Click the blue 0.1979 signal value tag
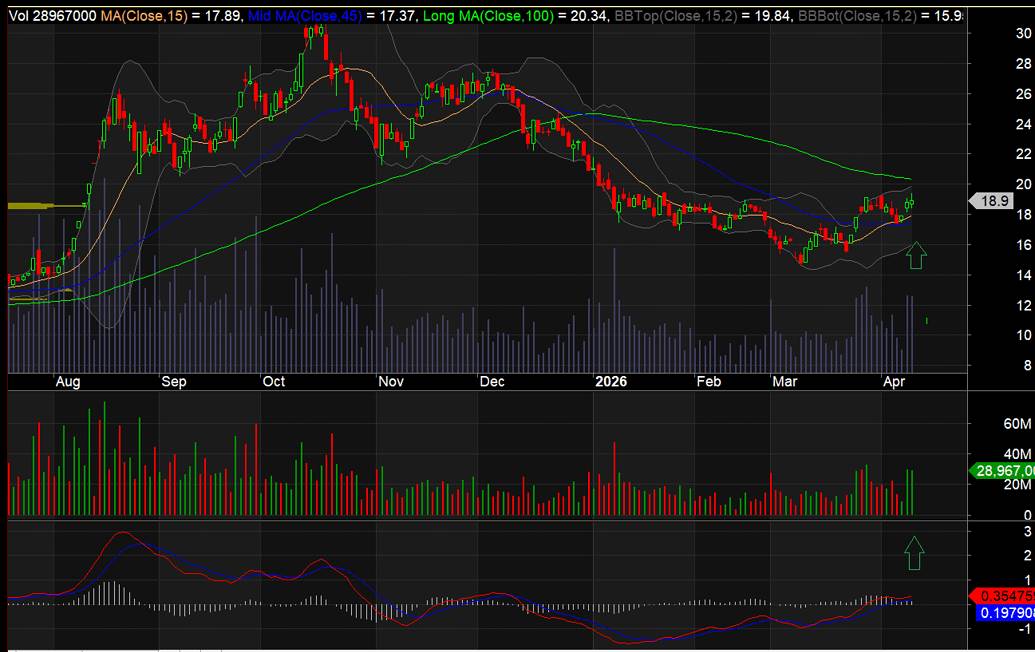 [x=1004, y=611]
